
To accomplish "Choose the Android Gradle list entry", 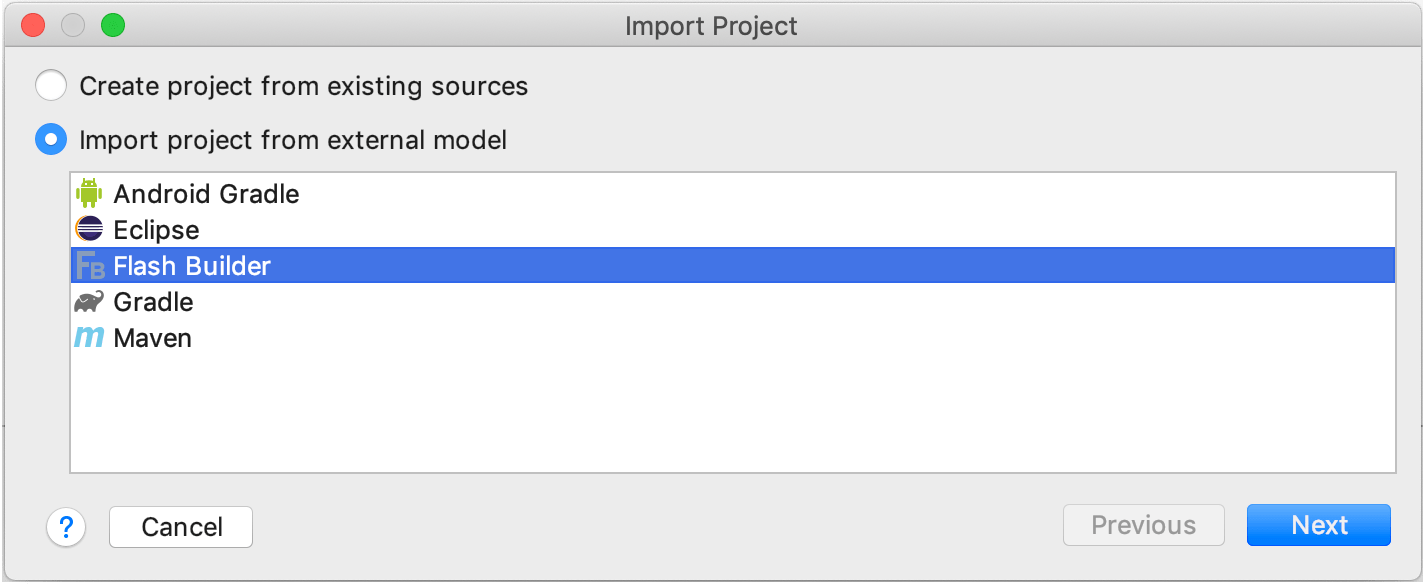I will (x=733, y=193).
